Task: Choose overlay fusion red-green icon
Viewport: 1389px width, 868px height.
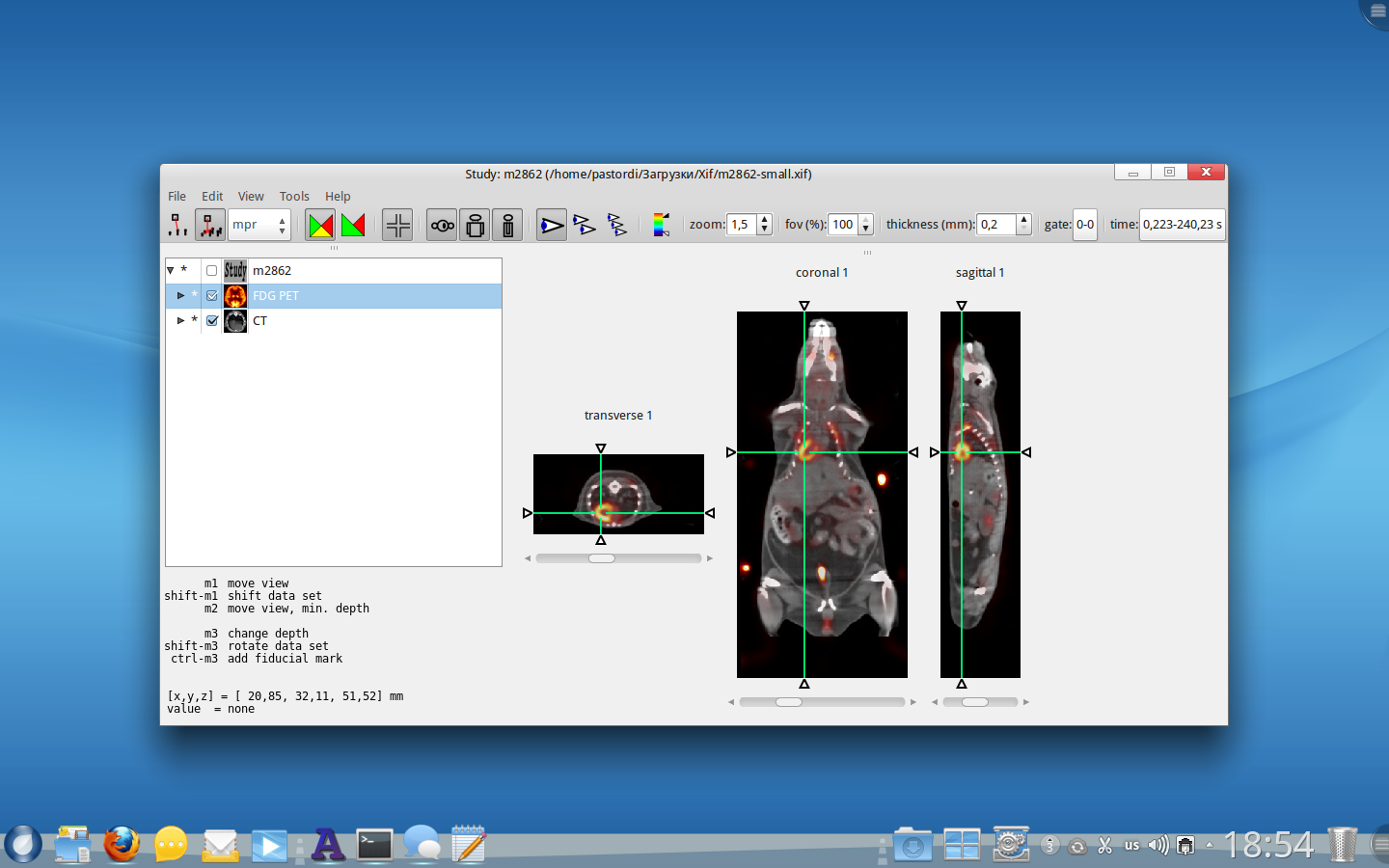Action: (353, 225)
